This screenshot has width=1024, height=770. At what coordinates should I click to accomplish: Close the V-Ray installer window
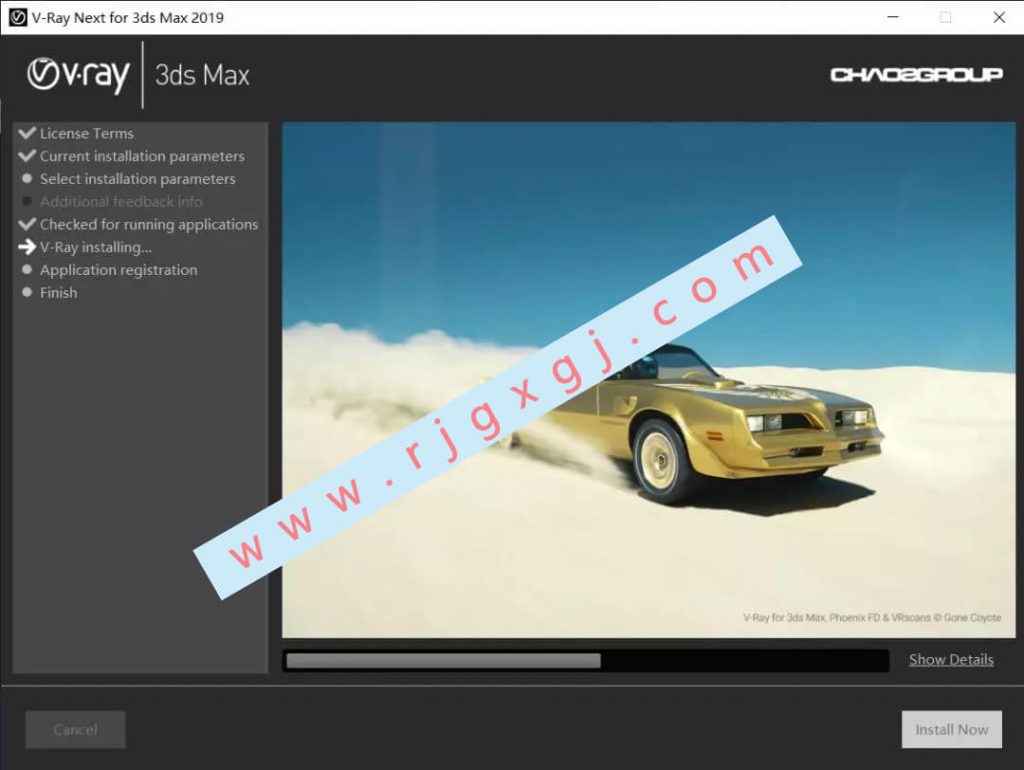tap(999, 17)
